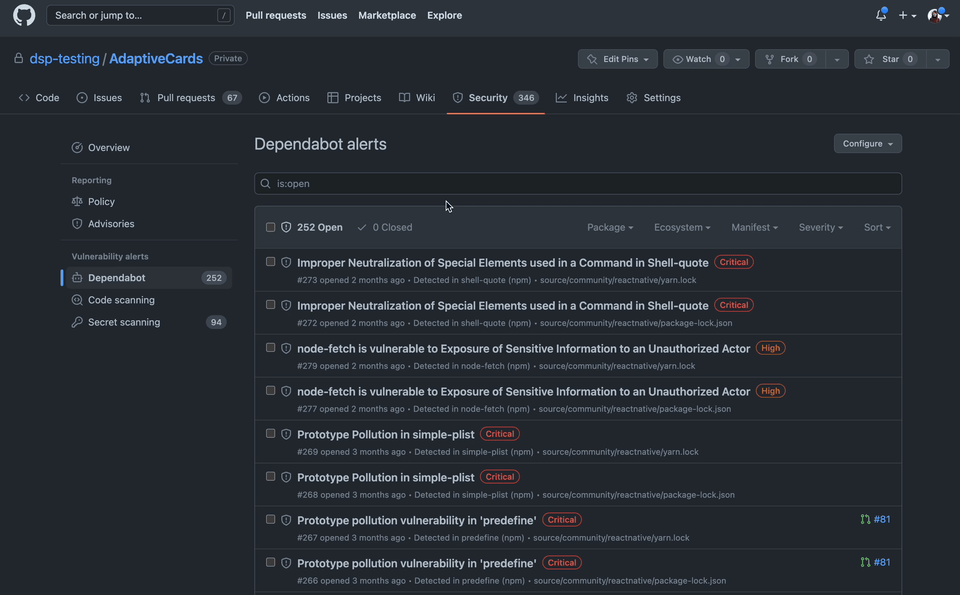Click the Edit Pins button
The image size is (960, 595).
[x=618, y=59]
